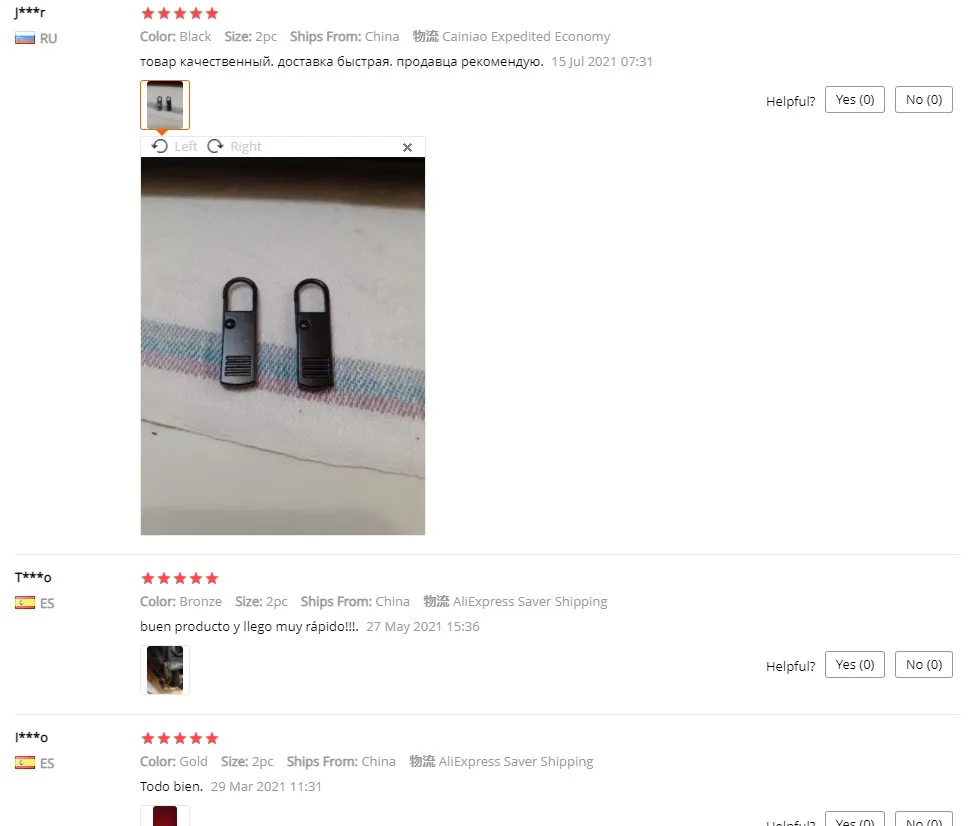968x826 pixels.
Task: Open the black zipper pulls thumbnail
Action: (x=165, y=105)
